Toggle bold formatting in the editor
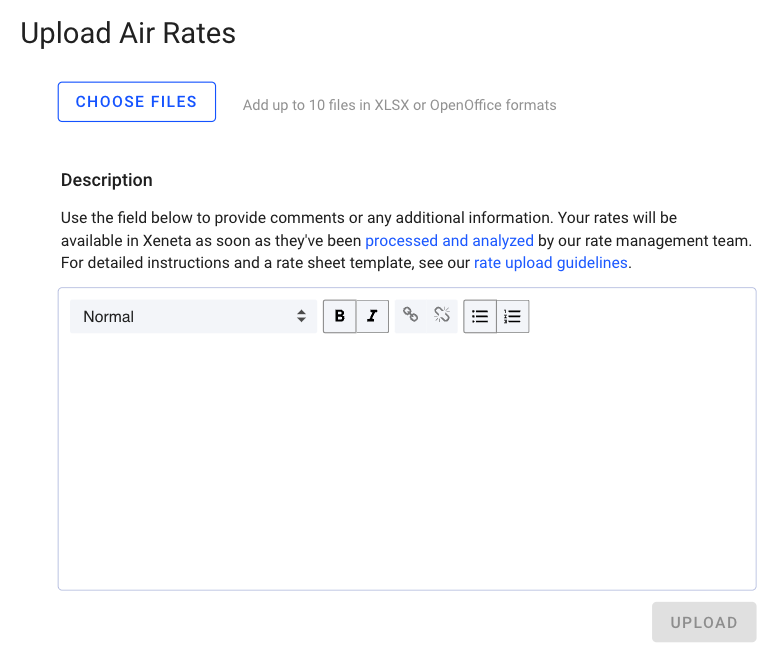 click(339, 316)
